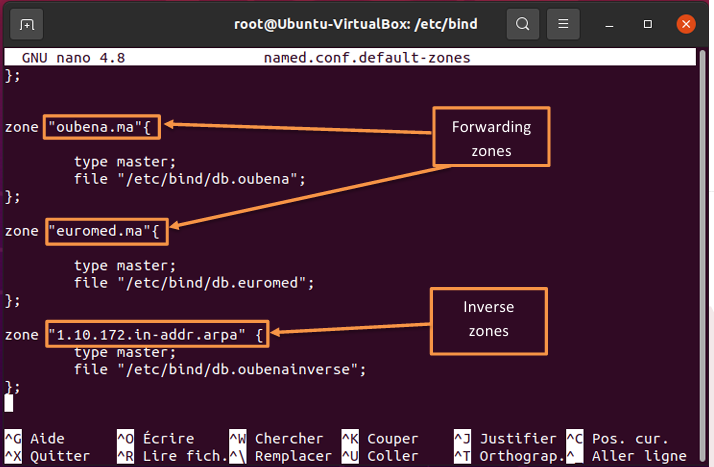Image resolution: width=714 pixels, height=467 pixels.
Task: Maximize the terminal window
Action: click(x=650, y=23)
